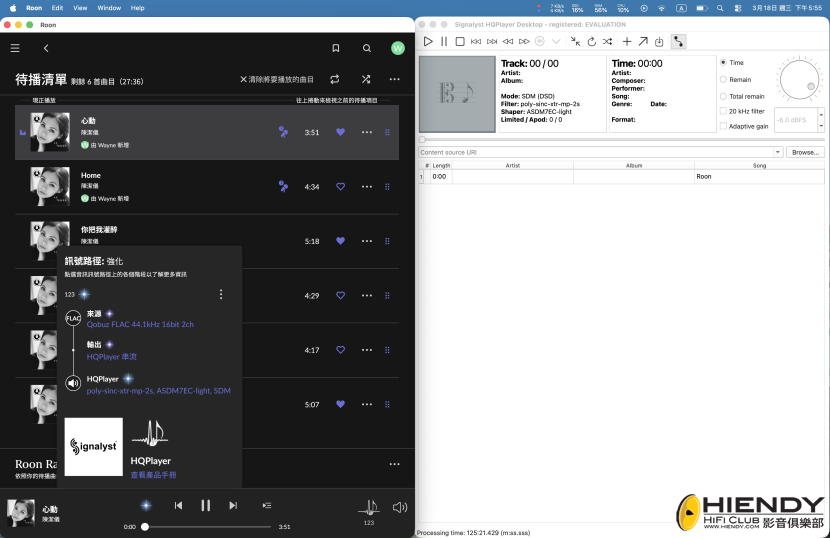Open Edit menu in menu bar
This screenshot has height=538, width=830.
[x=57, y=8]
